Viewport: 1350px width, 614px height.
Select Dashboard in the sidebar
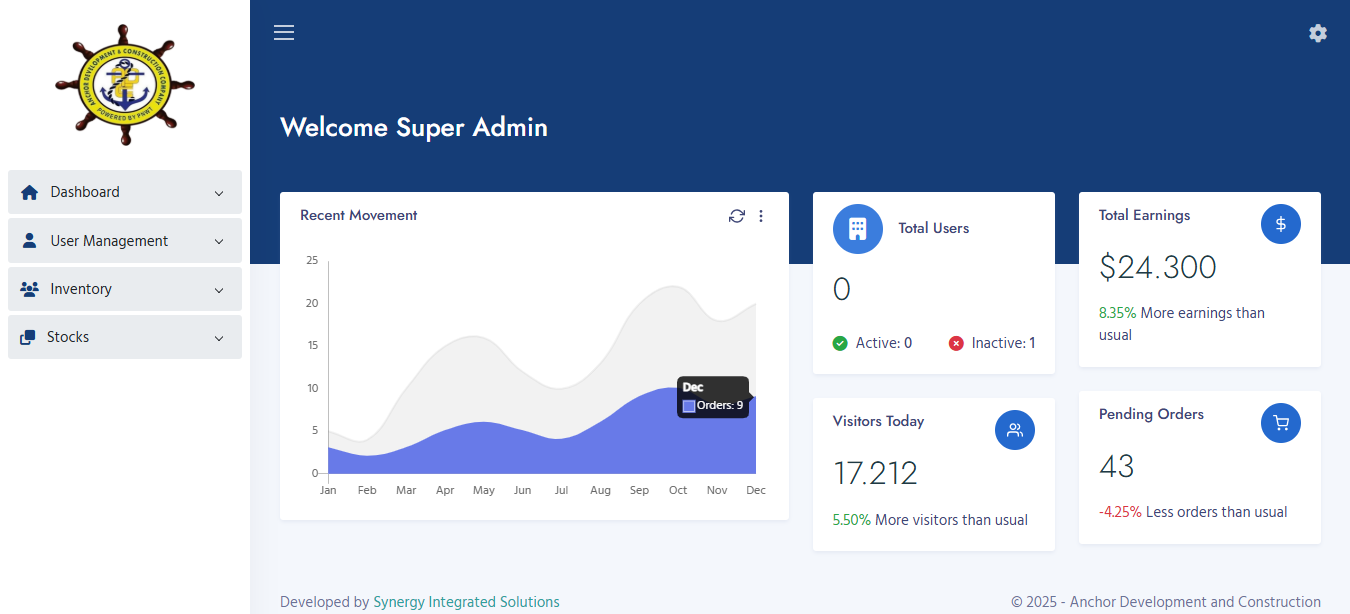pyautogui.click(x=85, y=192)
